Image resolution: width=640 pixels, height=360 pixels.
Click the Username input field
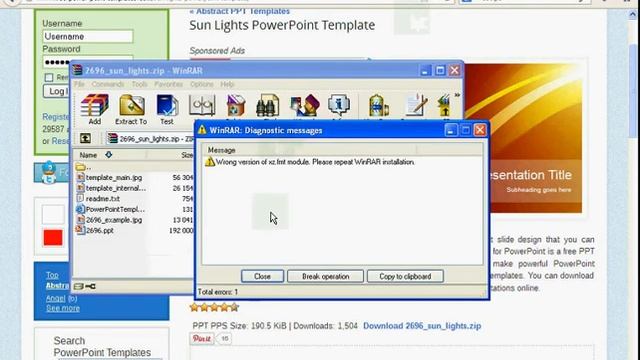click(87, 36)
